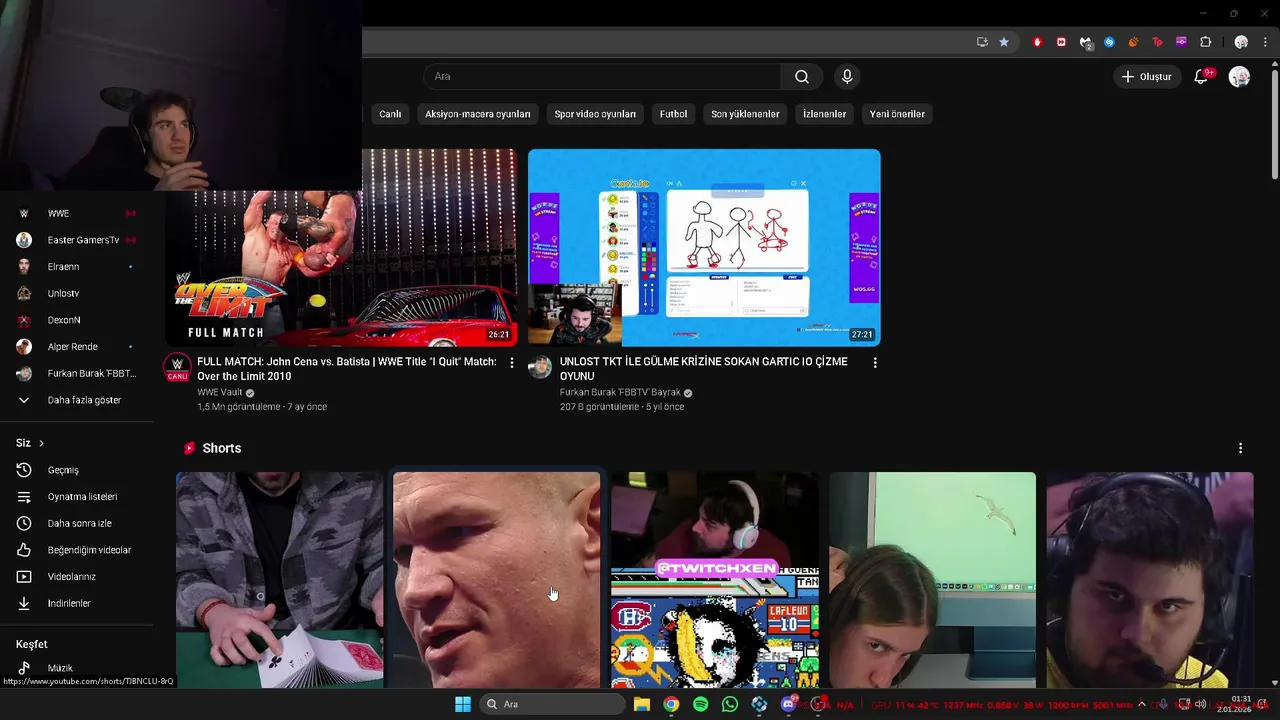Open the Chrome three-dot menu
This screenshot has width=1280, height=720.
(x=1265, y=42)
